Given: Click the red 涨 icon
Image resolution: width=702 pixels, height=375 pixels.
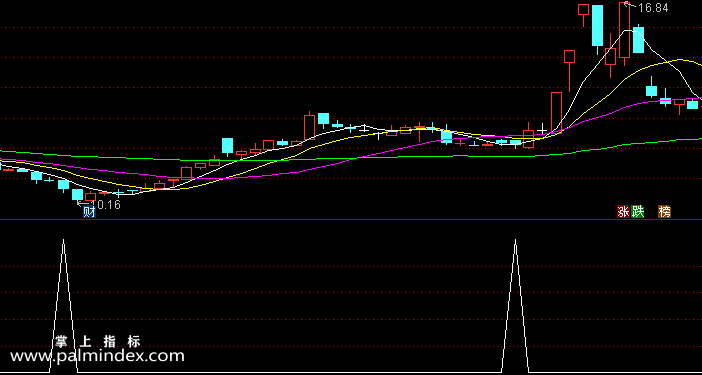Looking at the screenshot, I should (x=623, y=212).
